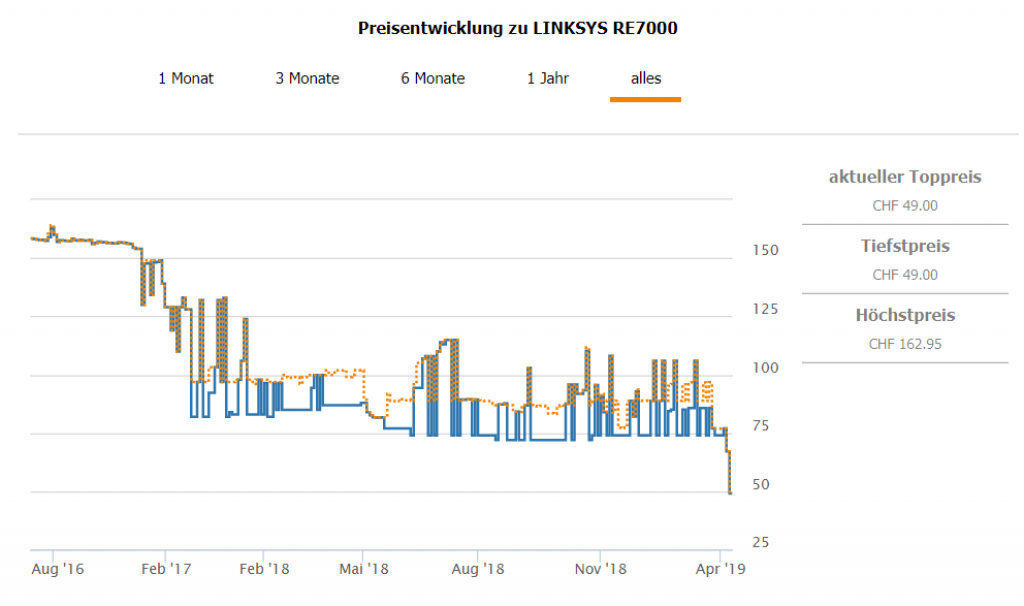Click the lowest price point at chart end
The image size is (1024, 606).
coord(731,492)
